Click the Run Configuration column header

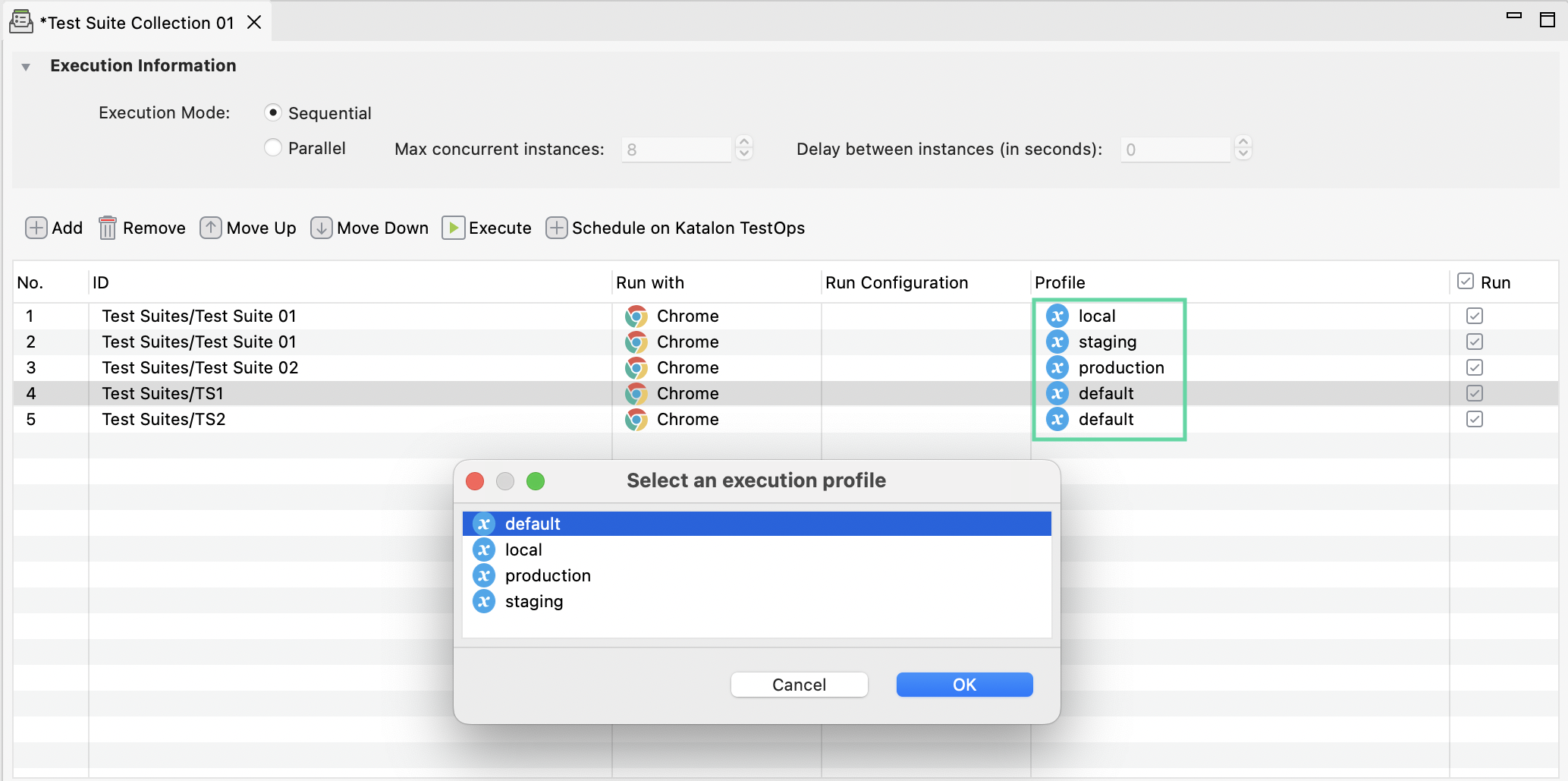(896, 282)
